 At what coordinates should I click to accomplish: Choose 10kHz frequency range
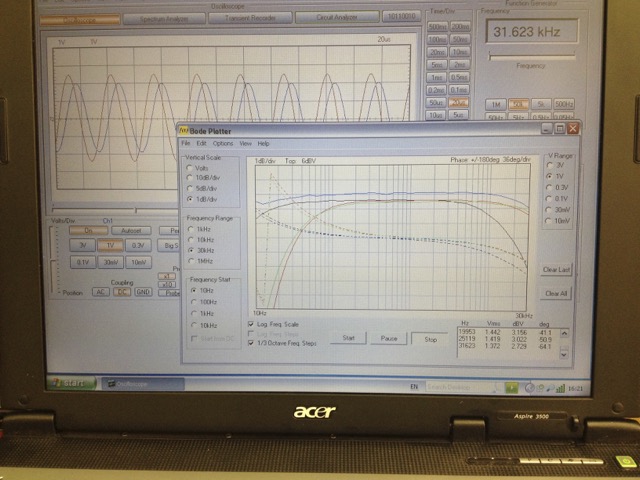tap(201, 240)
